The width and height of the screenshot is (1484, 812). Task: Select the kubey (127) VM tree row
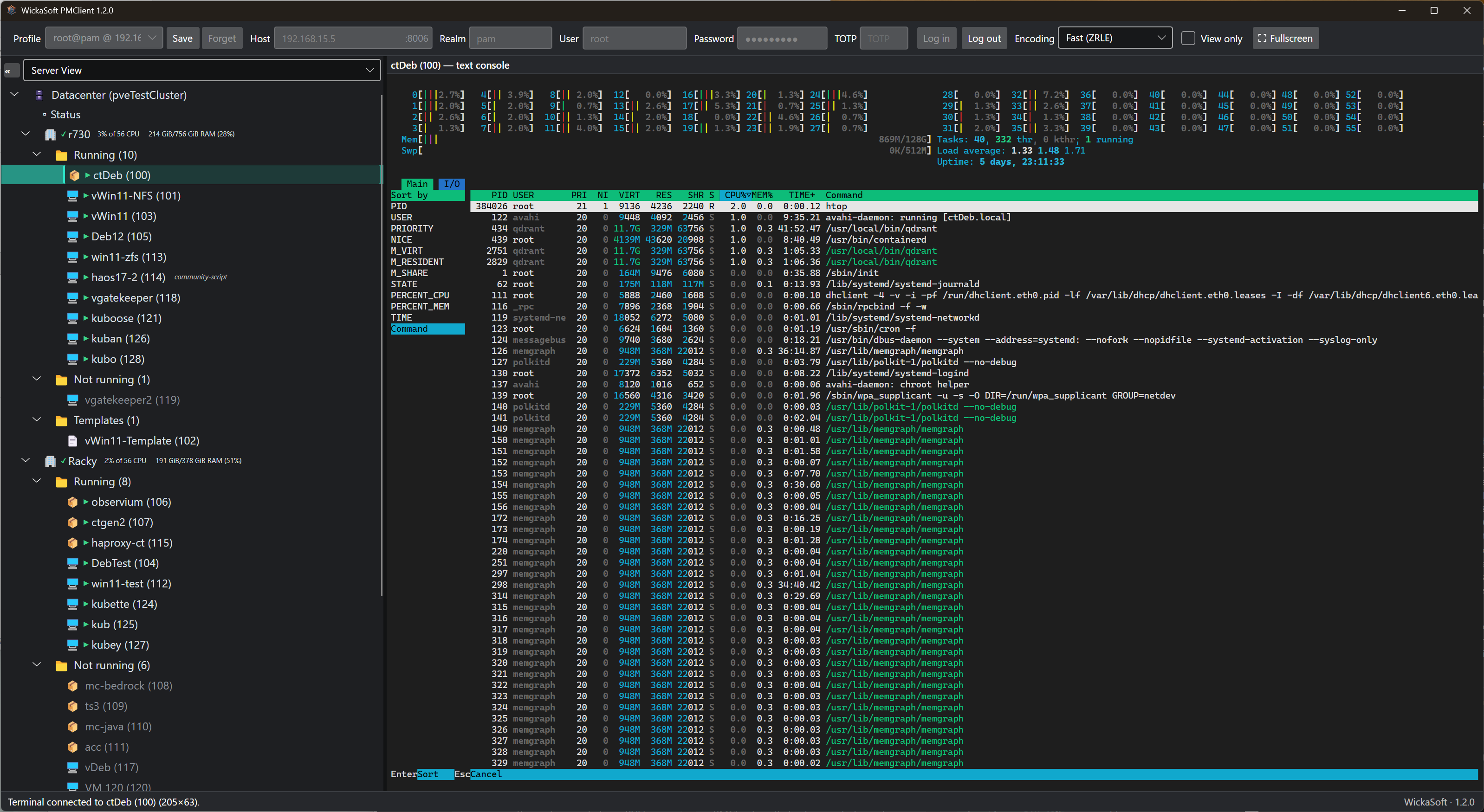click(191, 645)
